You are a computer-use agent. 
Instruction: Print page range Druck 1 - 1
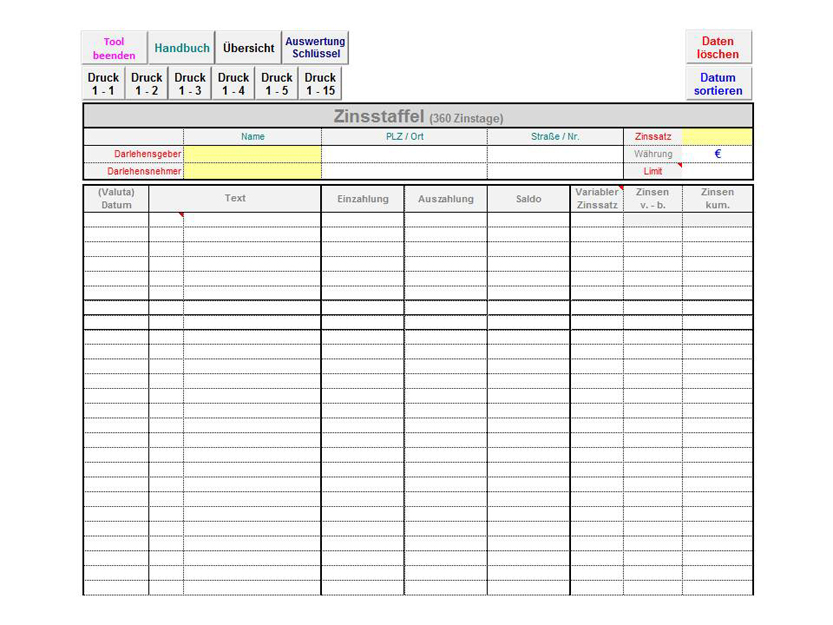[x=103, y=84]
